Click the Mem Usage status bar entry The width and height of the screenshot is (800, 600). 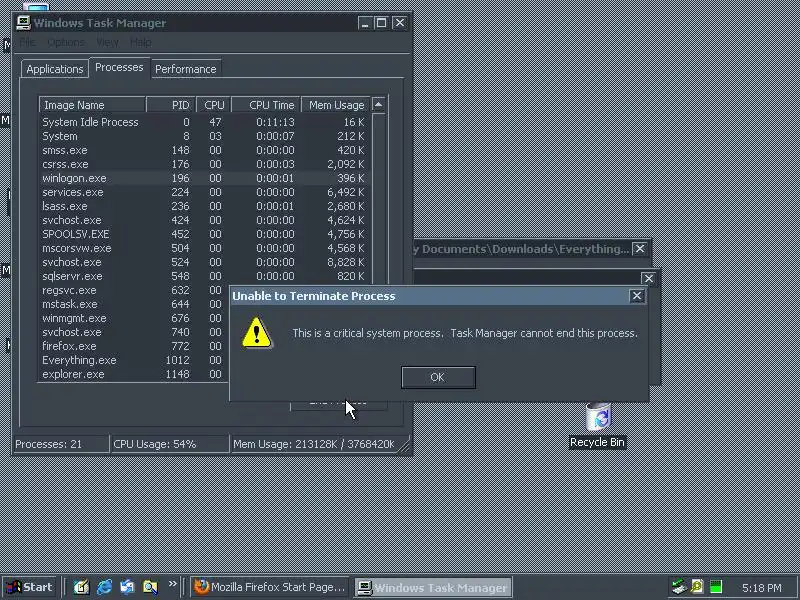pyautogui.click(x=314, y=444)
